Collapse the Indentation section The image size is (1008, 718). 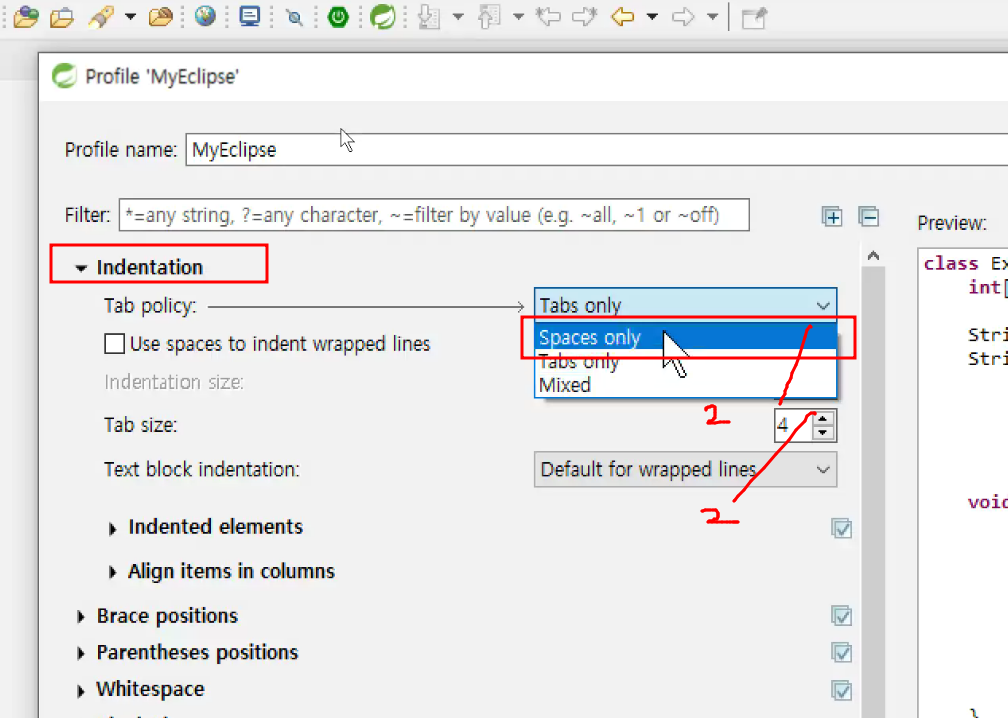click(80, 268)
